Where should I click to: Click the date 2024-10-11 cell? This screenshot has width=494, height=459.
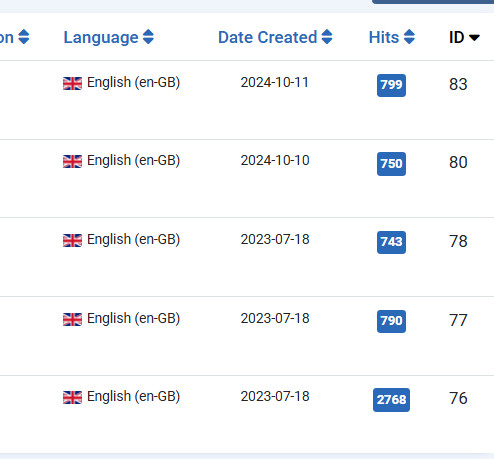[x=275, y=82]
